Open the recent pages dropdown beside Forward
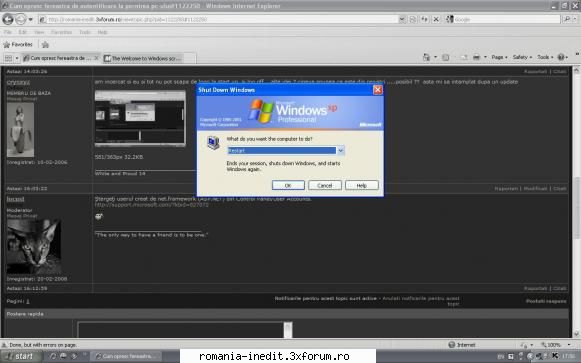This screenshot has width=581, height=363. [31, 19]
